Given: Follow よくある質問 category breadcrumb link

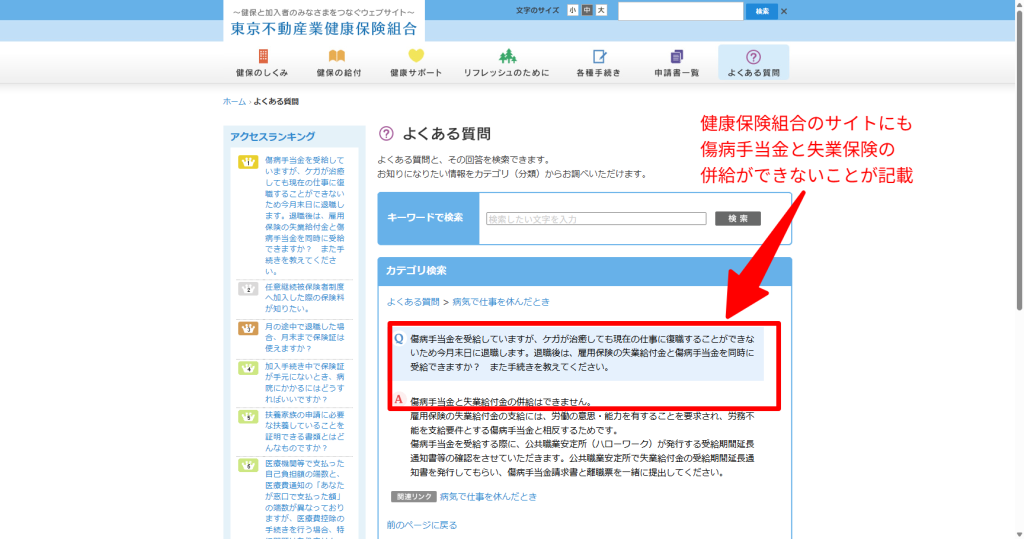Looking at the screenshot, I should point(413,302).
